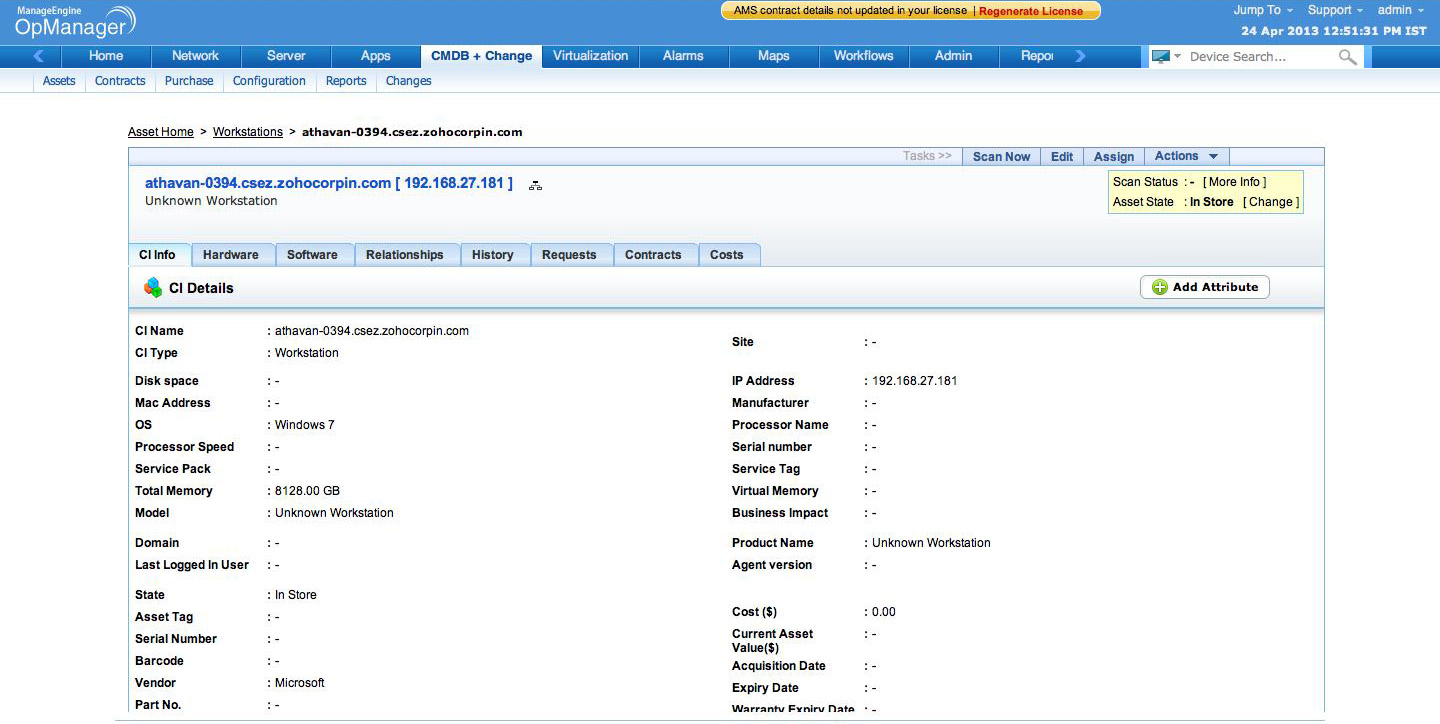Click the Scan Now button
The width and height of the screenshot is (1440, 724).
click(1001, 157)
